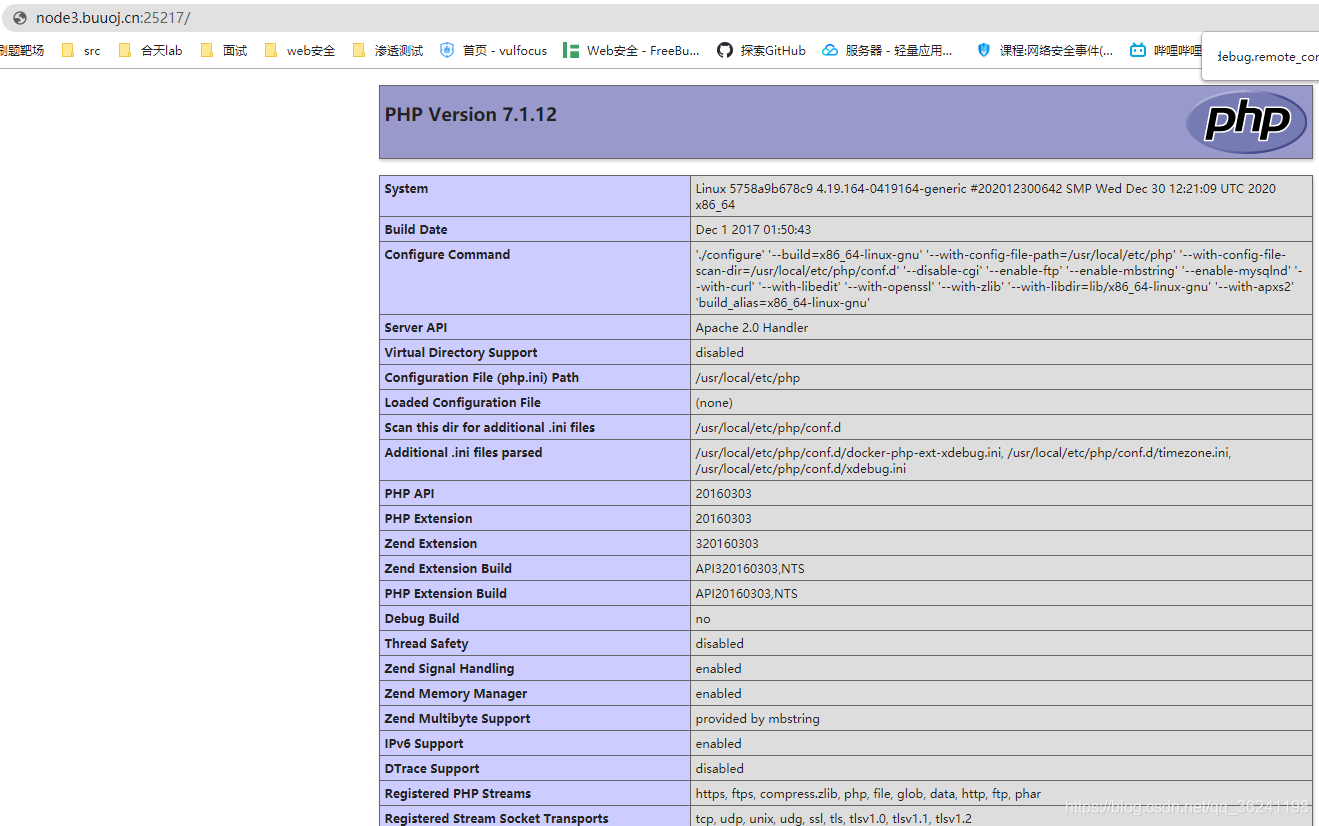Viewport: 1319px width, 826px height.
Task: Open the 面试 bookmark folder
Action: pos(224,50)
